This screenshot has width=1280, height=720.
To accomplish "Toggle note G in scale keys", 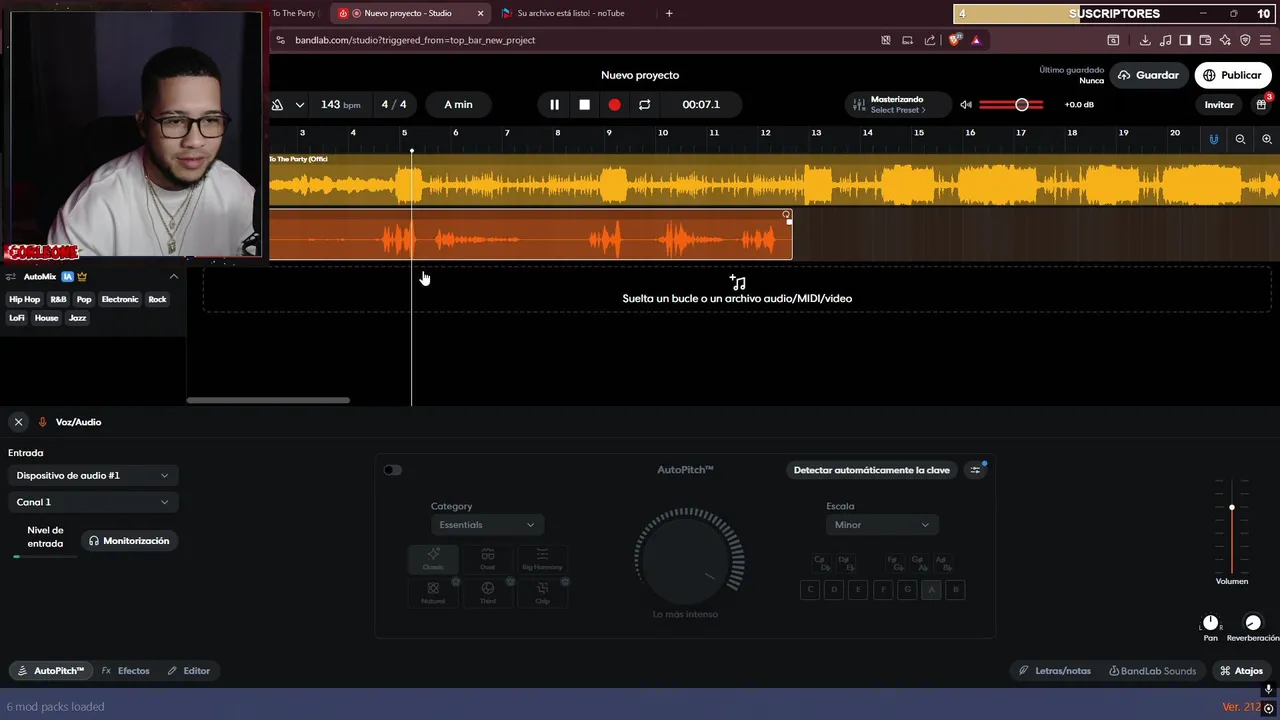I will tap(908, 590).
